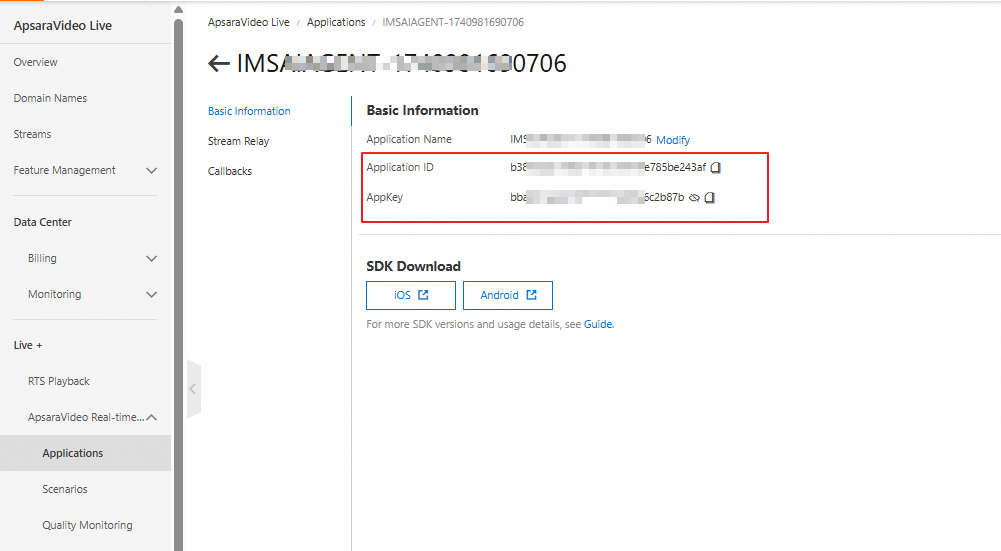
Task: Switch to the Stream Relay tab
Action: pos(238,141)
